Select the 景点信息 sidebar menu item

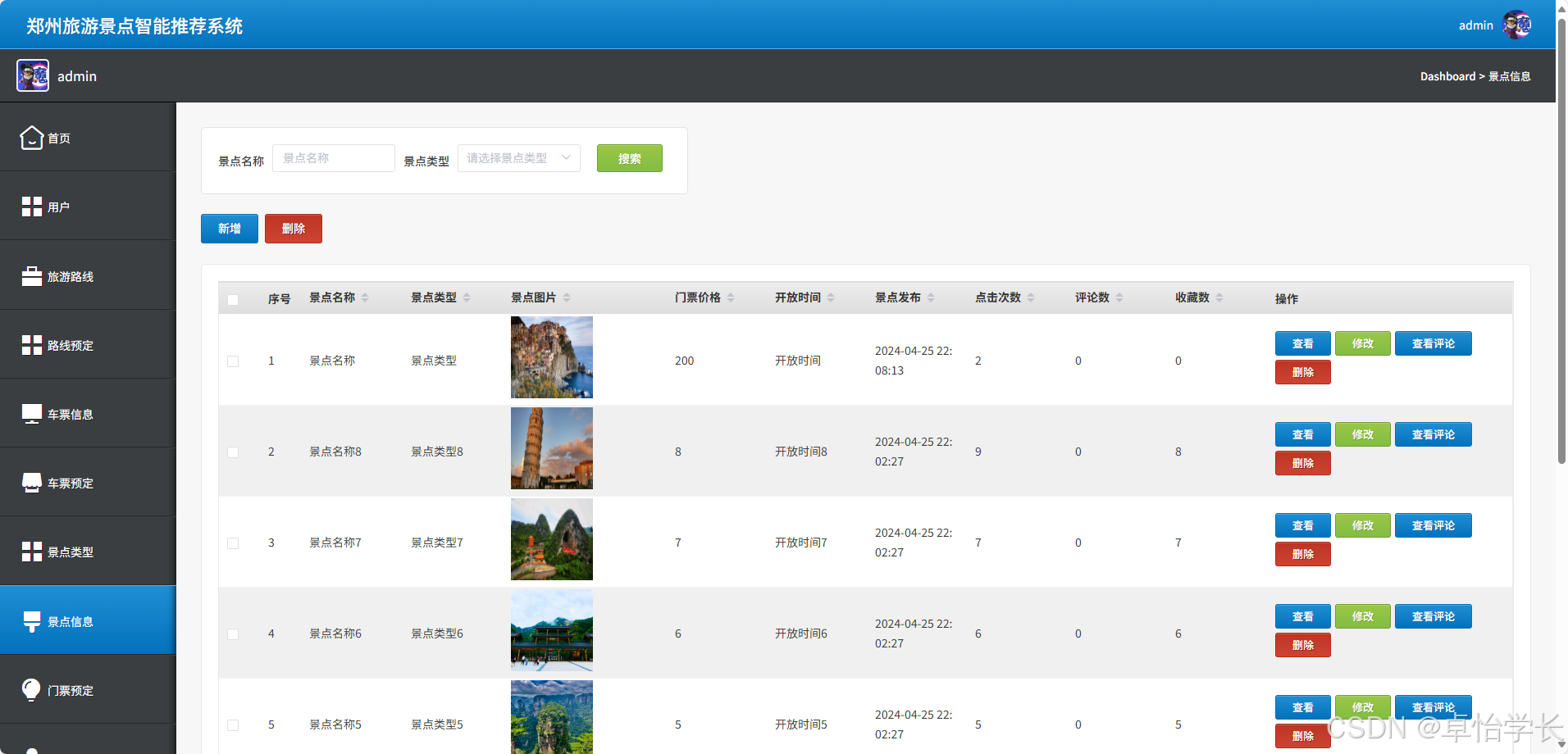[88, 620]
